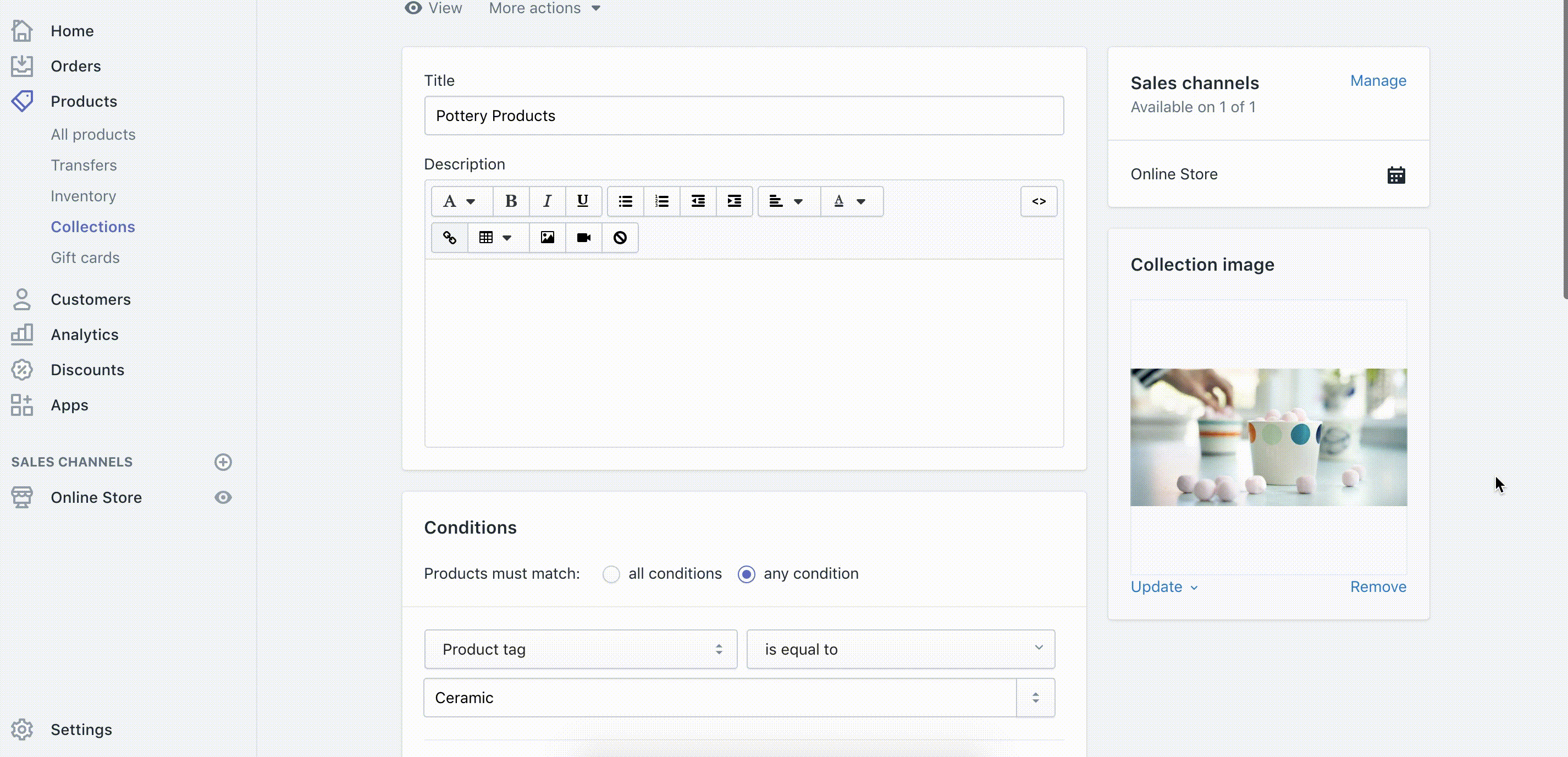Toggle bold formatting
The image size is (1568, 757).
click(511, 201)
